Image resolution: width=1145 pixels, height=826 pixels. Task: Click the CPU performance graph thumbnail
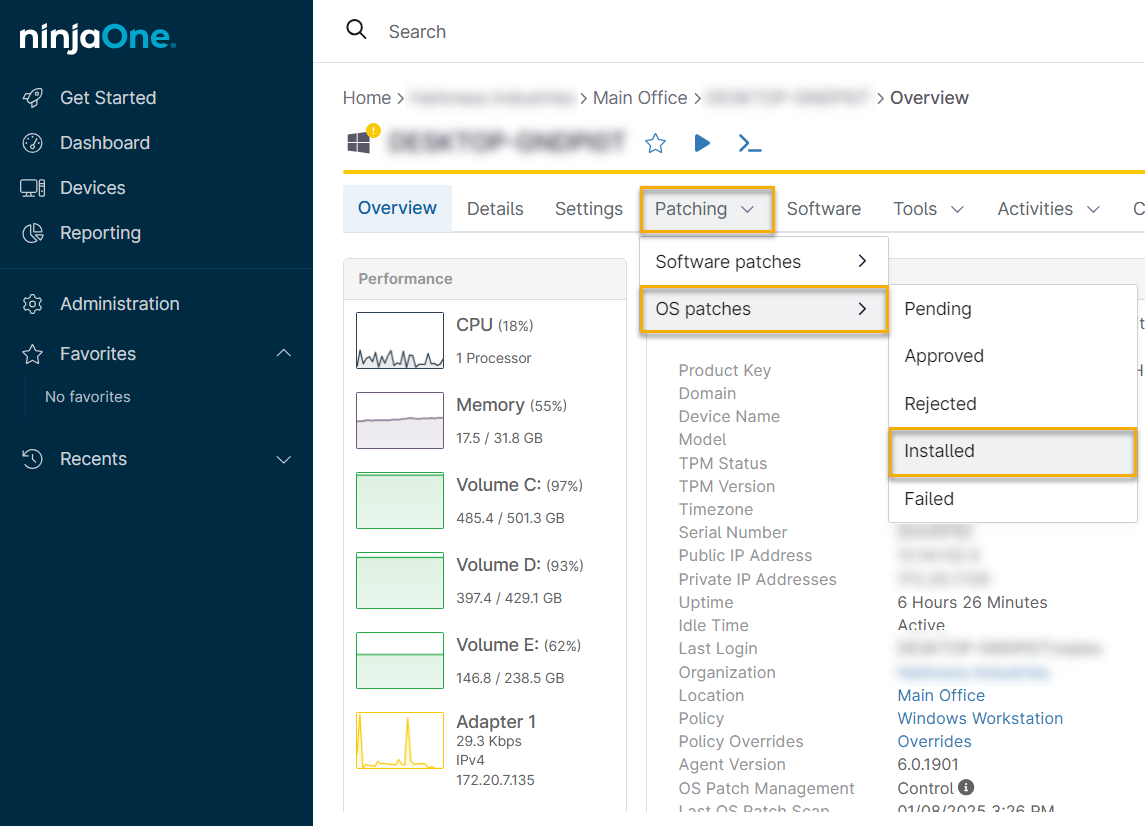[x=399, y=341]
